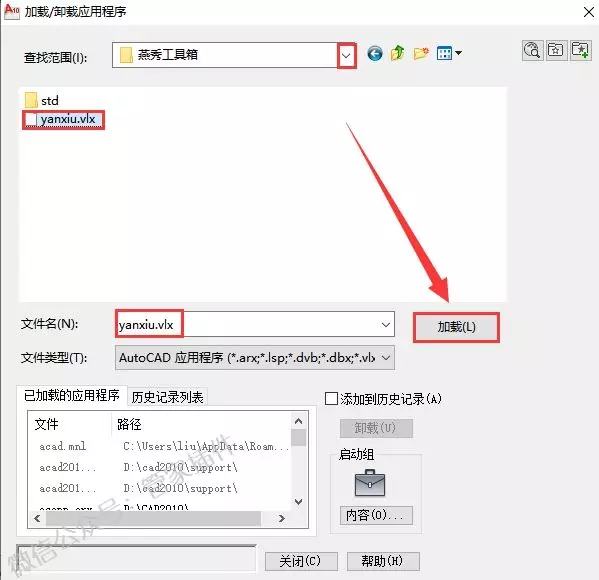The image size is (599, 580).
Task: Switch to the 历史记录列表 tab
Action: tap(167, 397)
